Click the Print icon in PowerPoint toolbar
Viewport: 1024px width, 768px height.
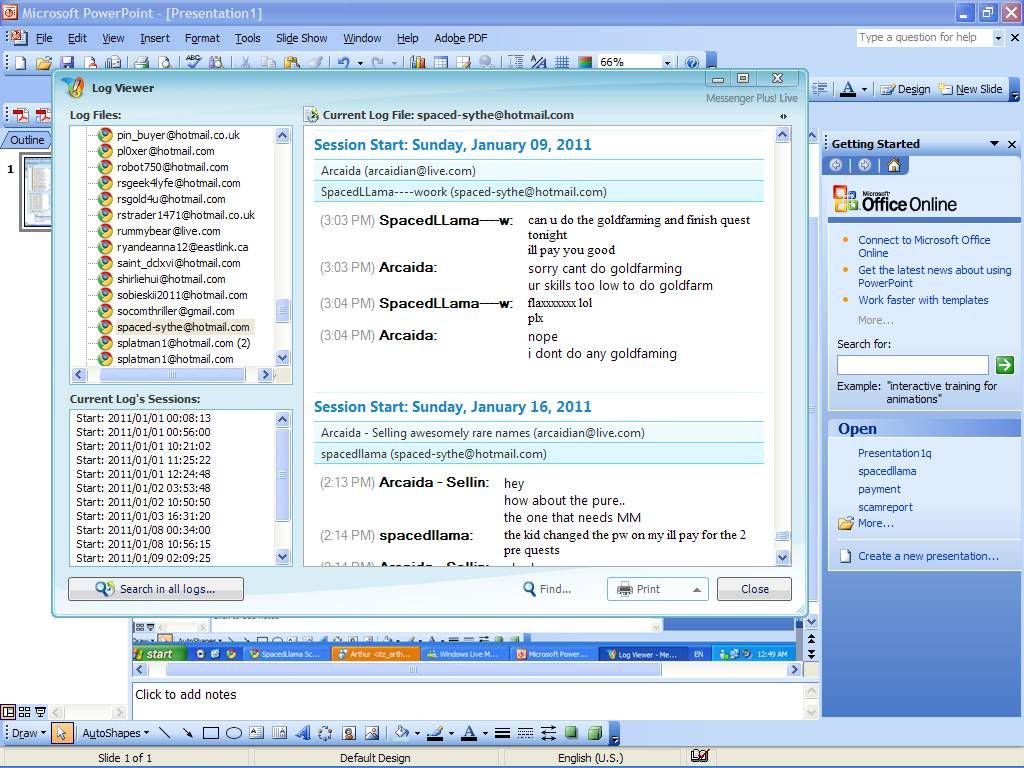pyautogui.click(x=141, y=62)
